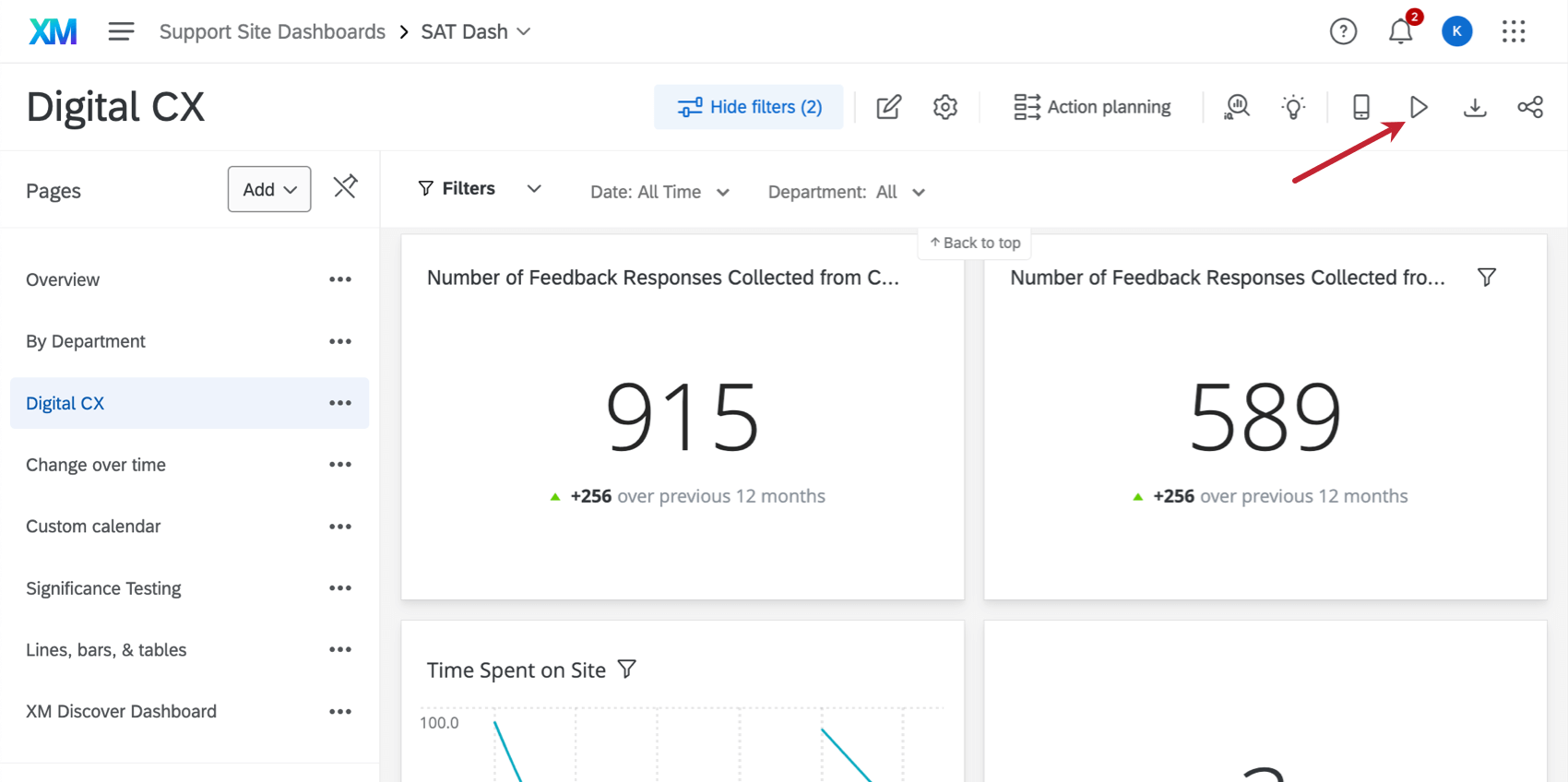Open Change over time page

(96, 465)
